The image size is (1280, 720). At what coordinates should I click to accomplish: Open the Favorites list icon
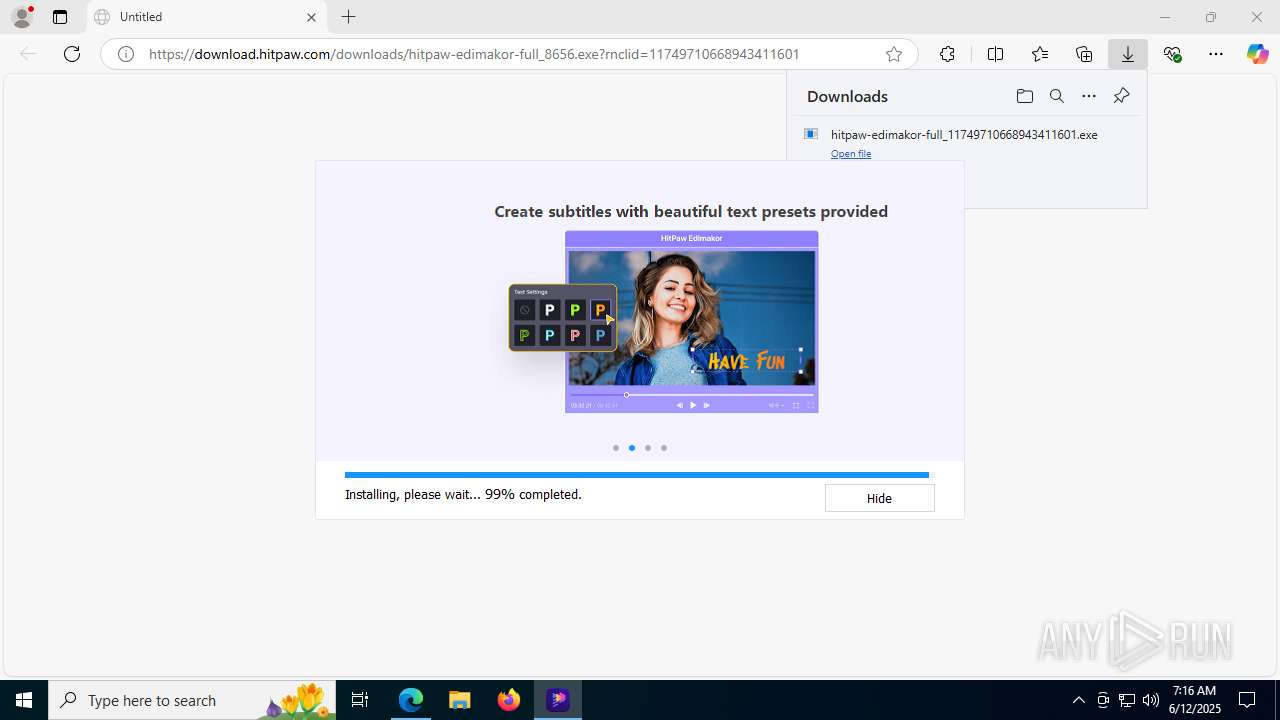tap(1040, 54)
